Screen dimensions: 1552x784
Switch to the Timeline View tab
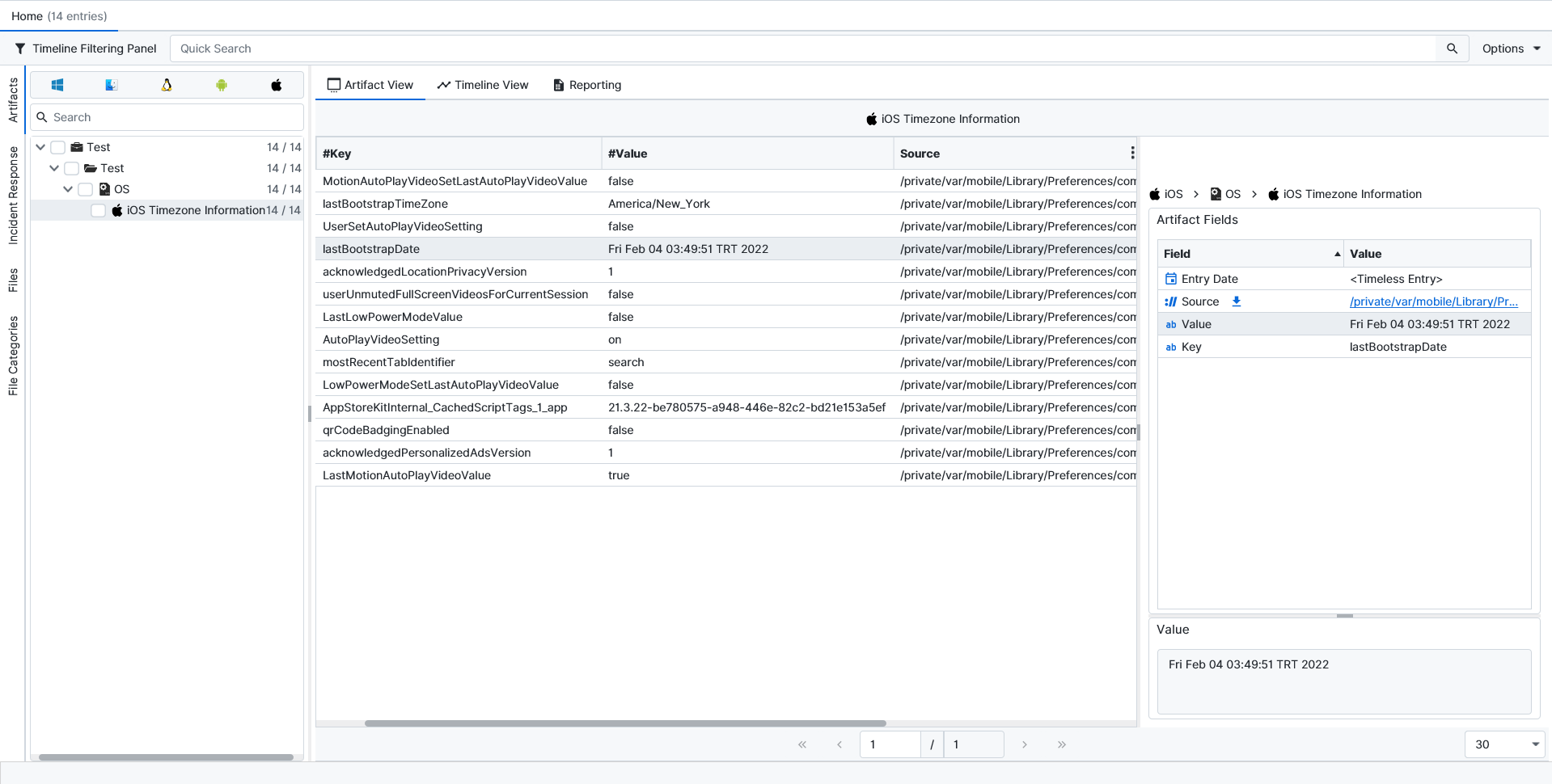point(483,85)
